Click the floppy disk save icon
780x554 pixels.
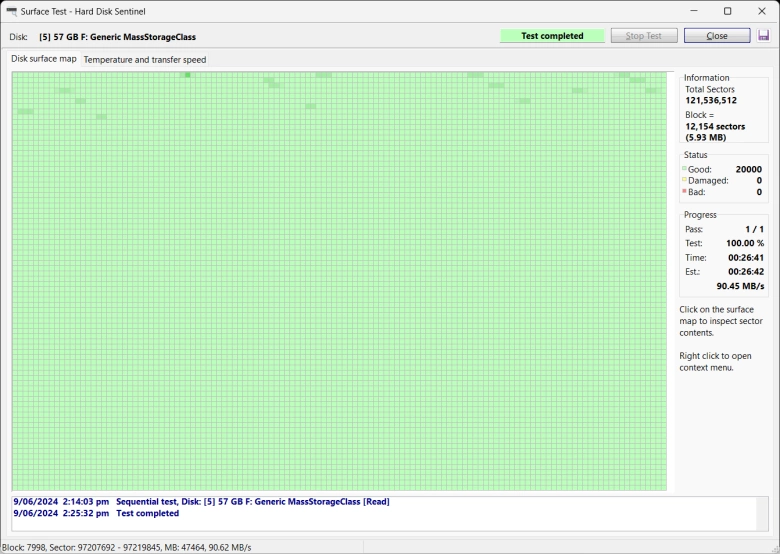pos(764,36)
